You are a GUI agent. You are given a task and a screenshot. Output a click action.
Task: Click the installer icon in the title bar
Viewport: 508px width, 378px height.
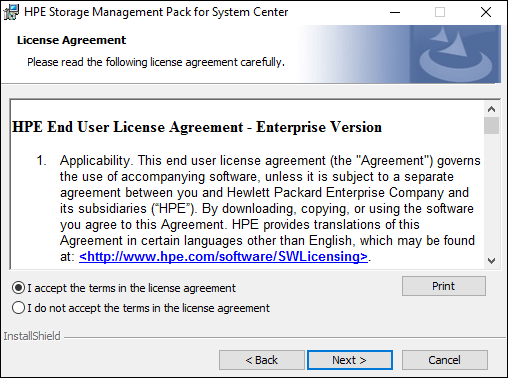pos(11,12)
